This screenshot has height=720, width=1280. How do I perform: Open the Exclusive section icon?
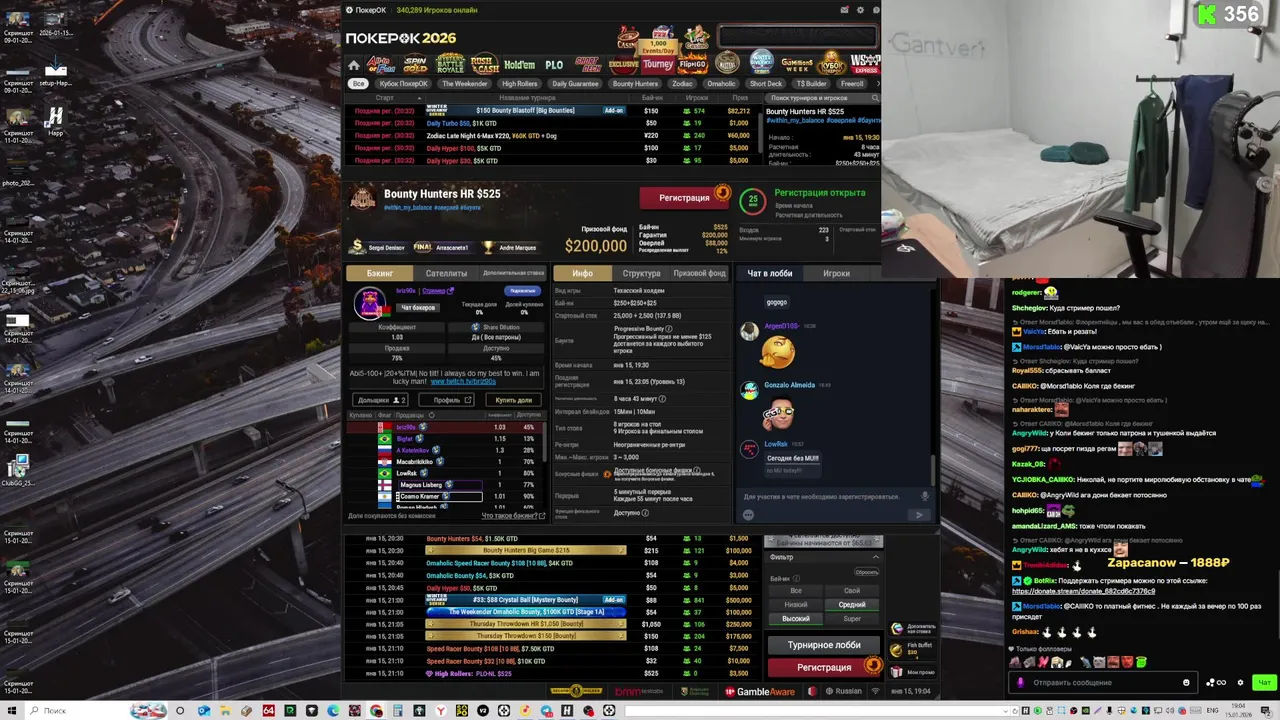(623, 64)
